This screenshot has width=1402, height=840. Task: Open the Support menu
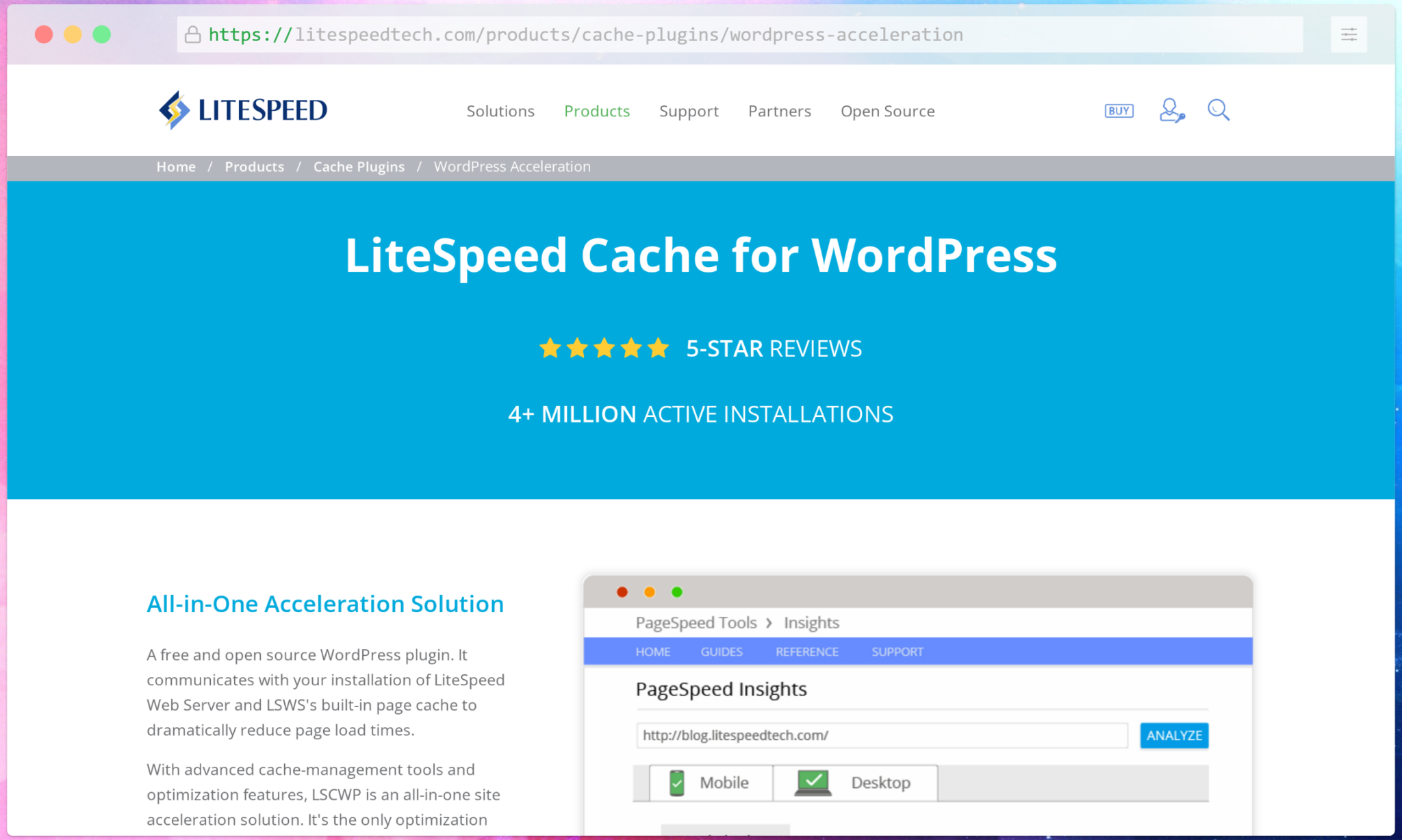click(x=689, y=111)
